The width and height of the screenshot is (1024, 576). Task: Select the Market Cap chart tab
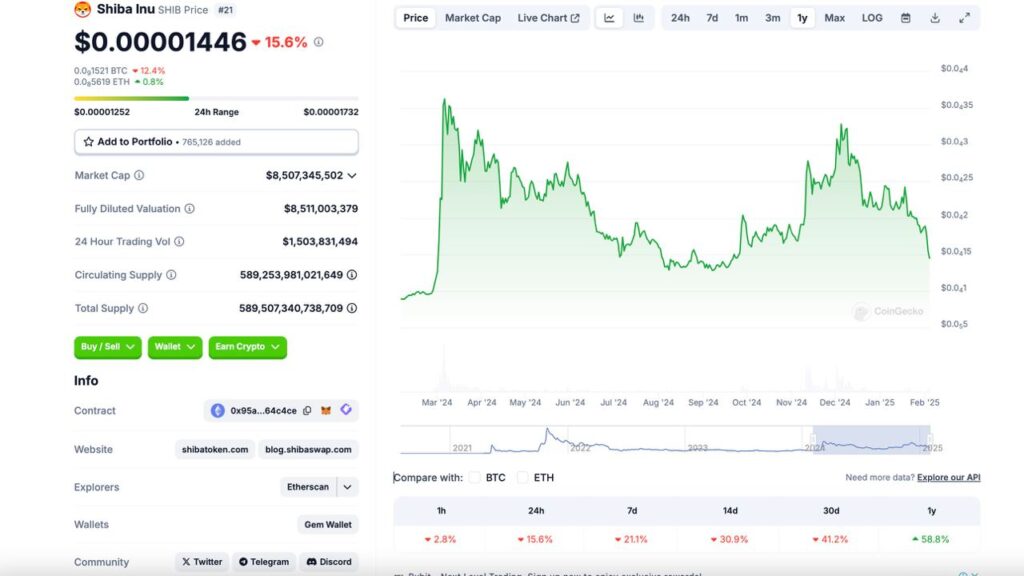[x=473, y=18]
